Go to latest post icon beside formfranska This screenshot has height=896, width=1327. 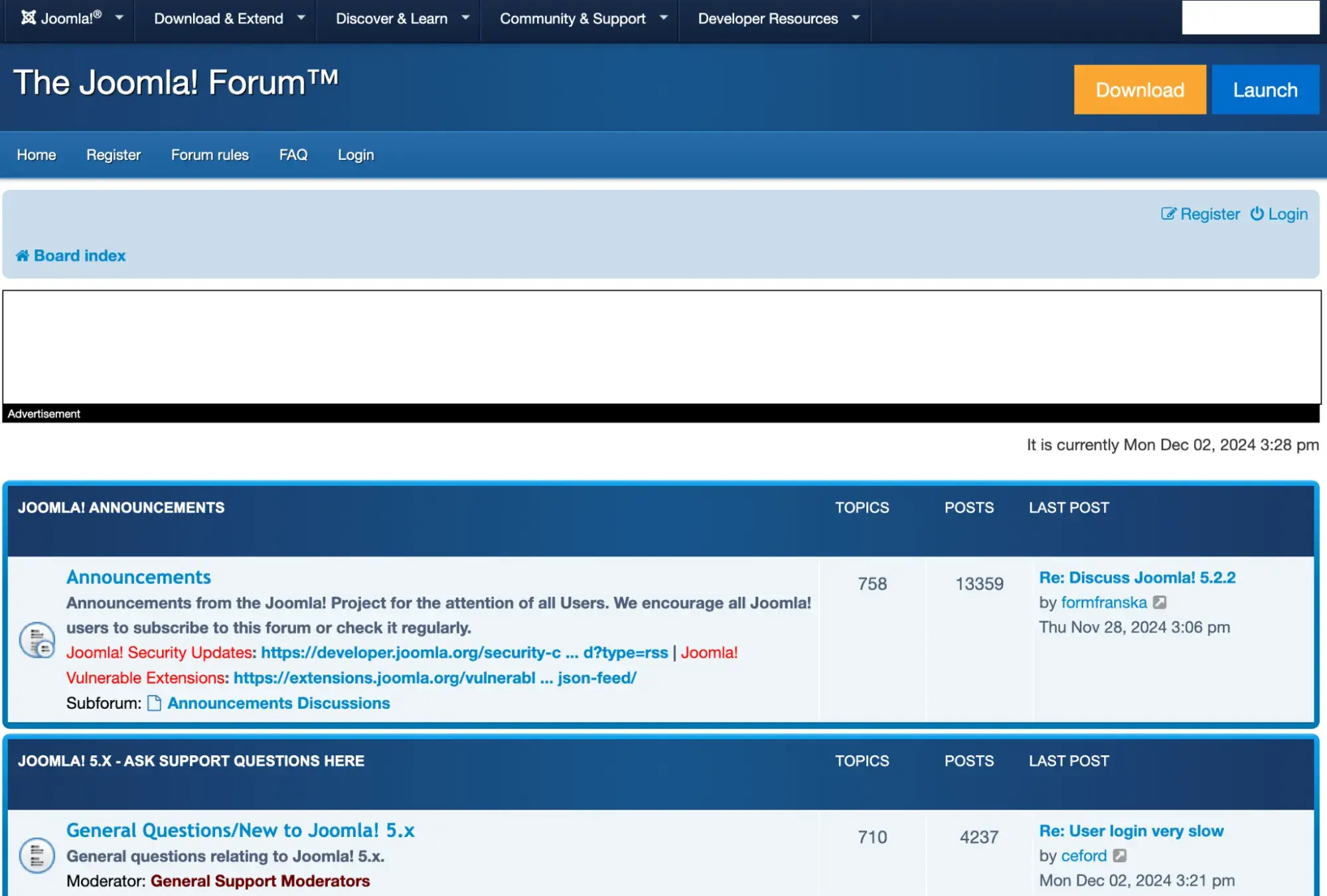[x=1160, y=602]
